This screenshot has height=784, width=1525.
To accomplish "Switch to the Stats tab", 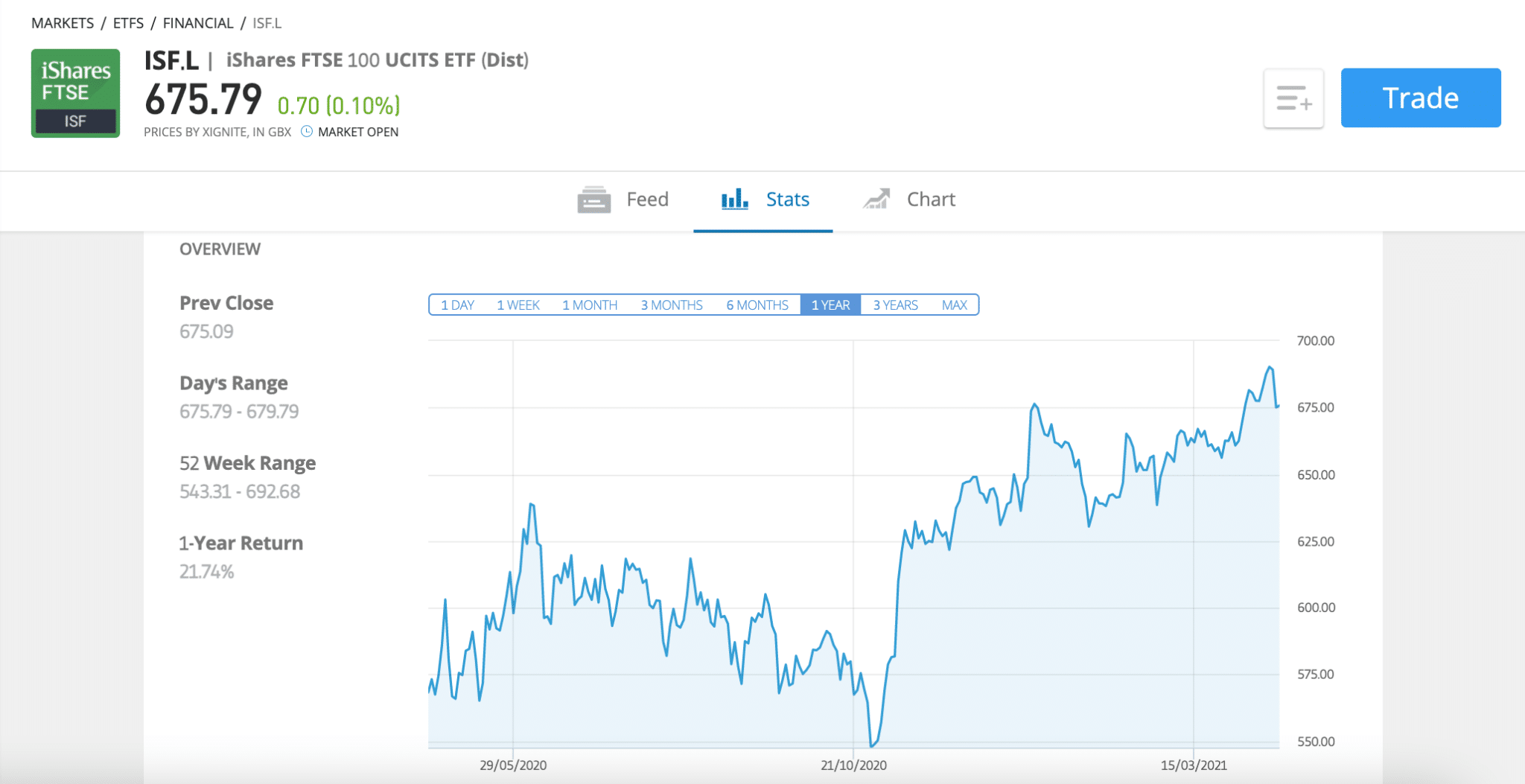I will pyautogui.click(x=765, y=199).
